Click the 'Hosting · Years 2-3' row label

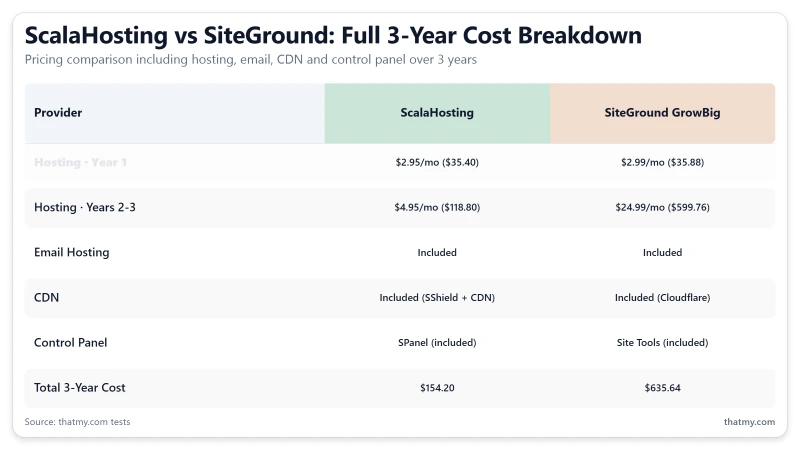click(85, 207)
